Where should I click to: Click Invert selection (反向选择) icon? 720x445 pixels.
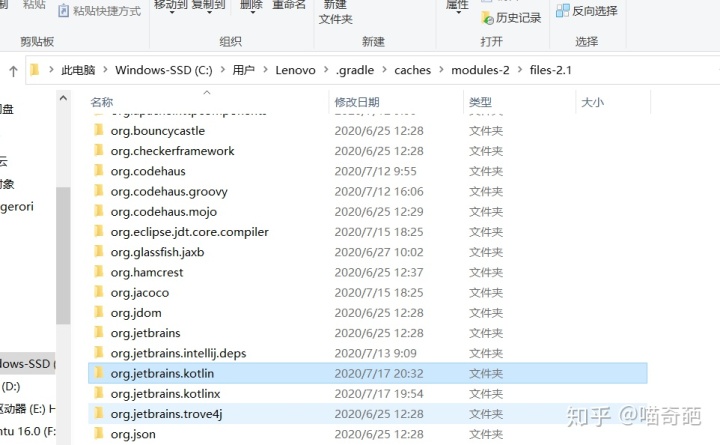(x=562, y=11)
